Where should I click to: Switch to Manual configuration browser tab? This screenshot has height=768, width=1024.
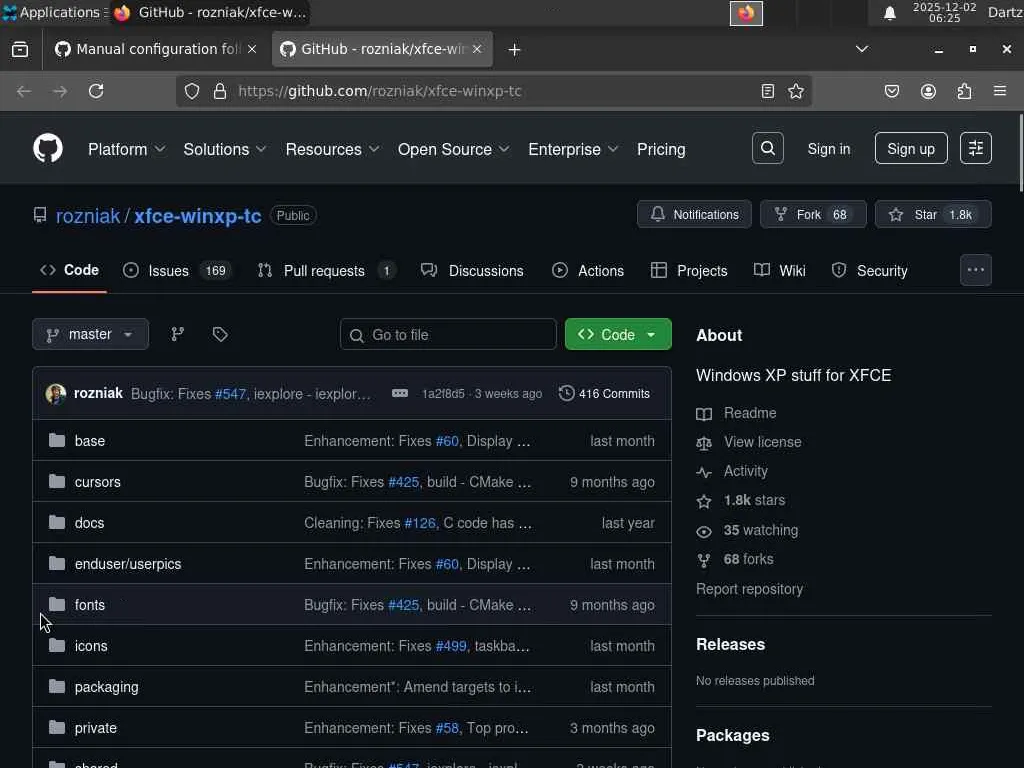tap(155, 49)
